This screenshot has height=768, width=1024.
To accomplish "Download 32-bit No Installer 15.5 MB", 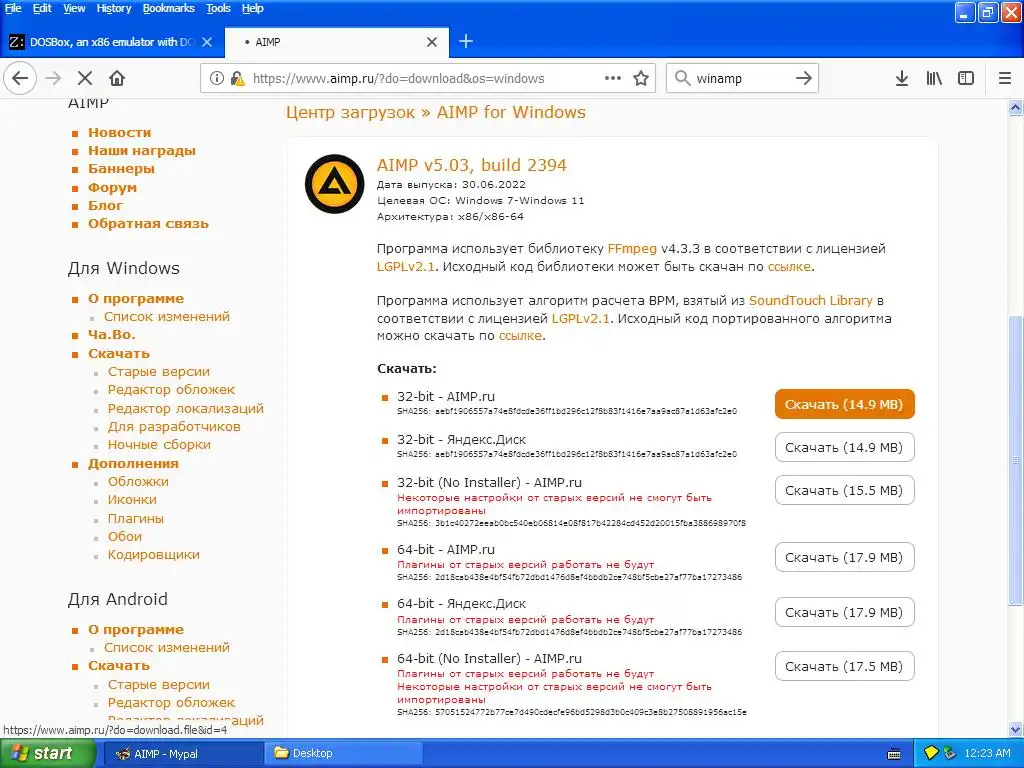I will (x=844, y=490).
